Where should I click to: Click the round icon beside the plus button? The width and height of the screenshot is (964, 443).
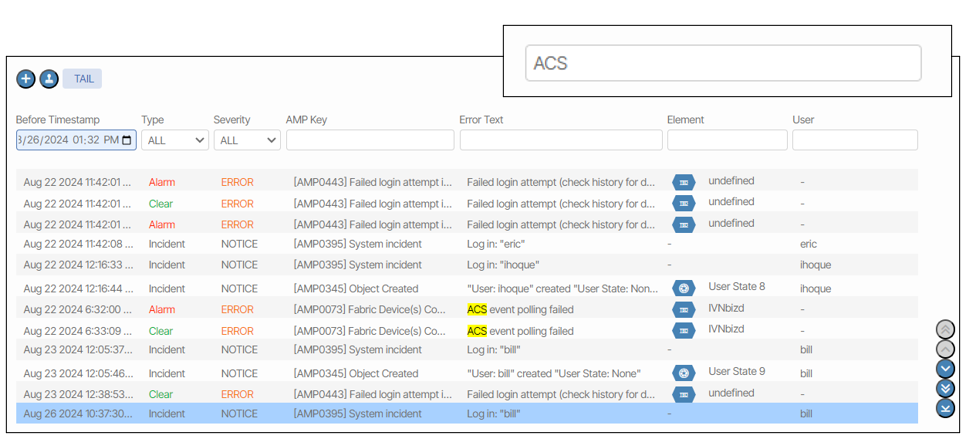[48, 79]
